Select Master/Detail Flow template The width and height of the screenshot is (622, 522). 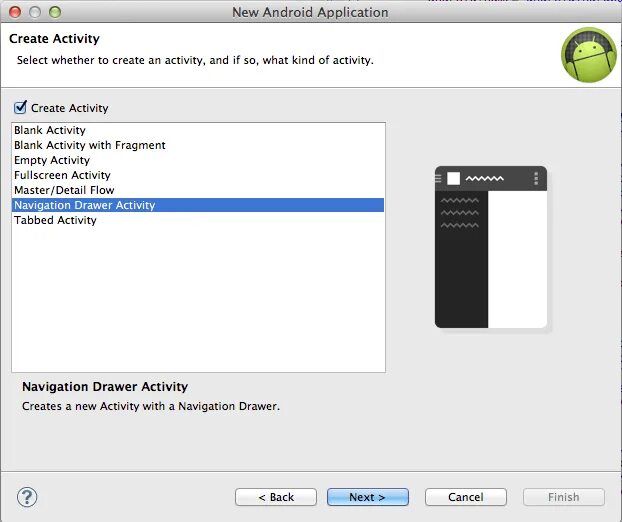[198, 190]
